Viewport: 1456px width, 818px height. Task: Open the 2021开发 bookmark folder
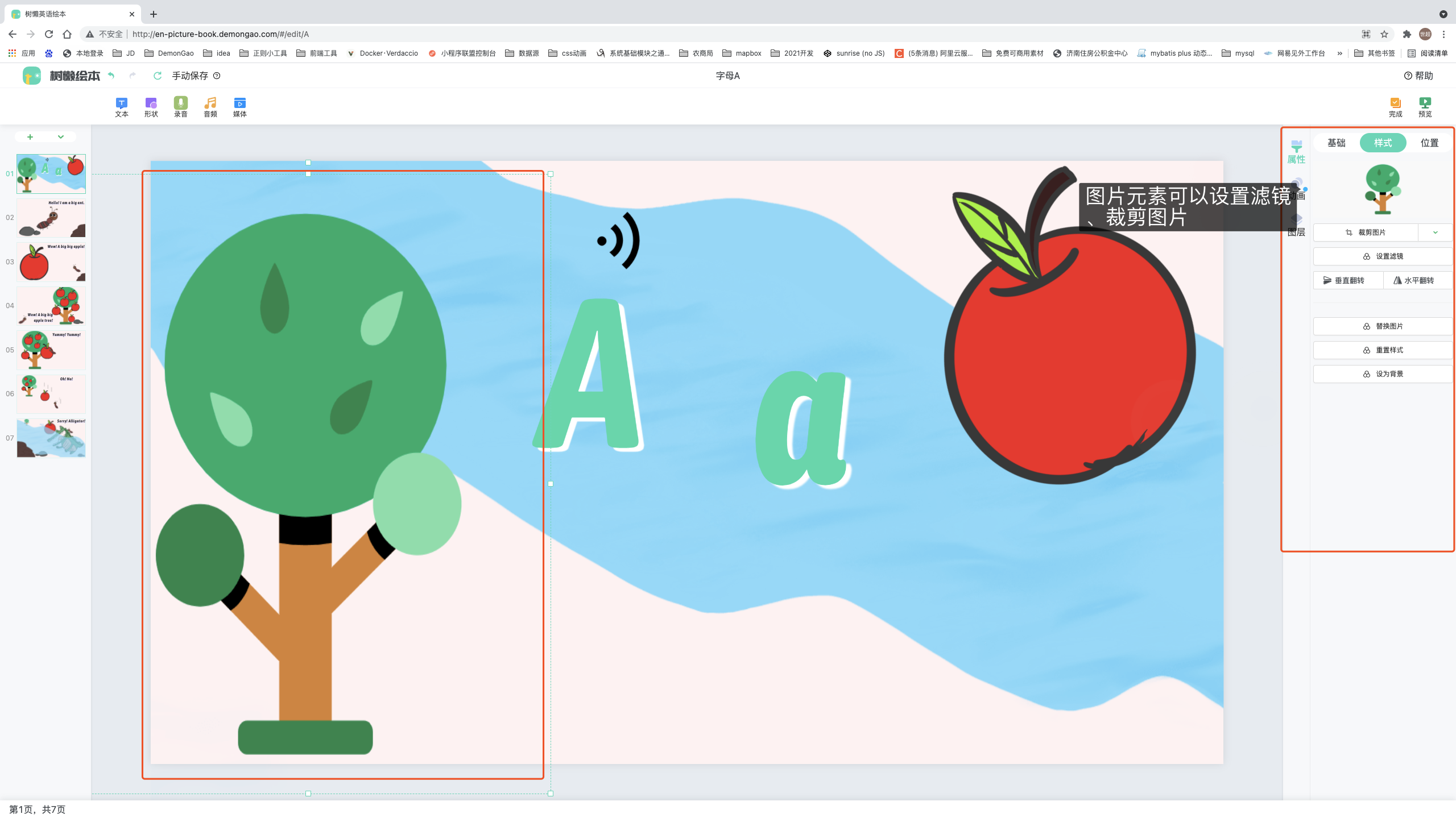tap(792, 53)
